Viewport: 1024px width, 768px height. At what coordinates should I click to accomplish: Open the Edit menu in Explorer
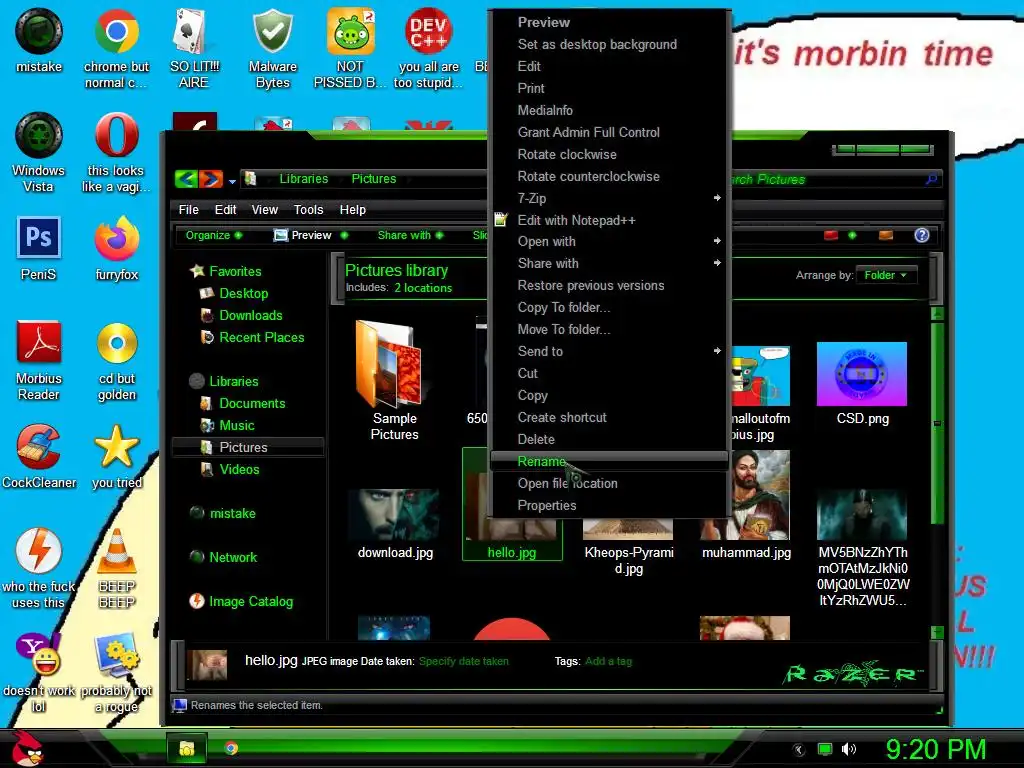[225, 210]
